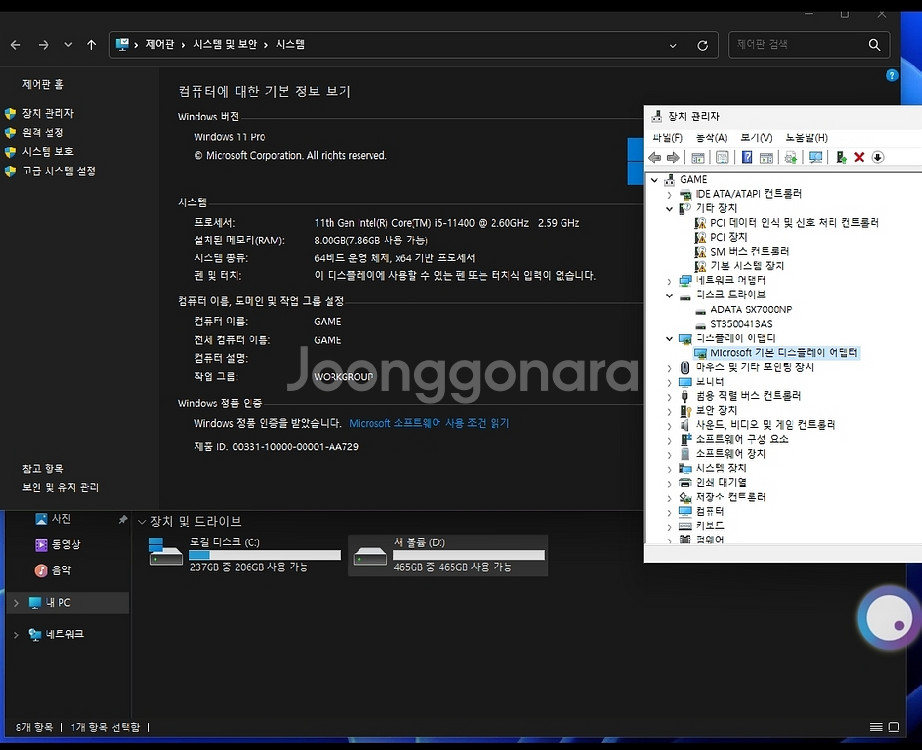Open the recent locations dropdown arrow

click(68, 45)
